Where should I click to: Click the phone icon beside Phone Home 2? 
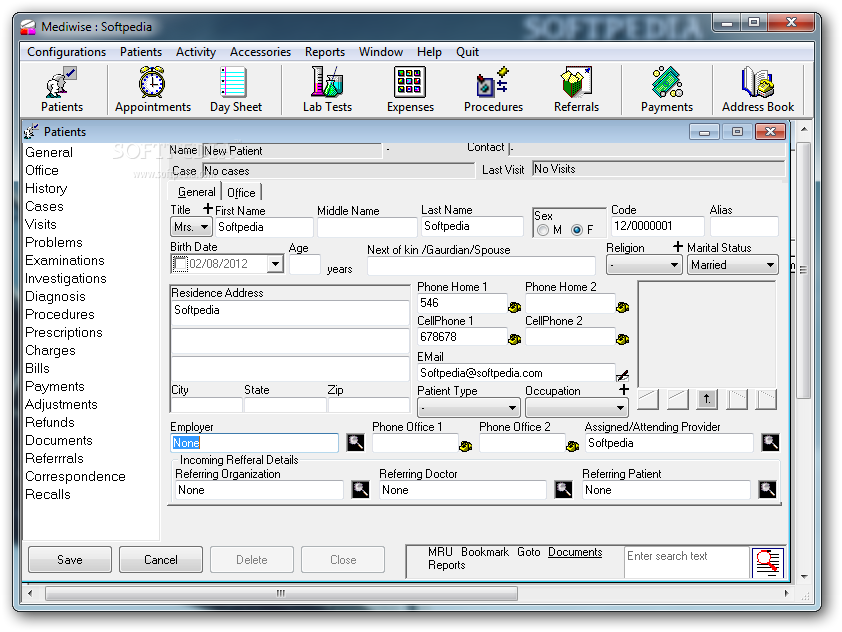point(622,307)
